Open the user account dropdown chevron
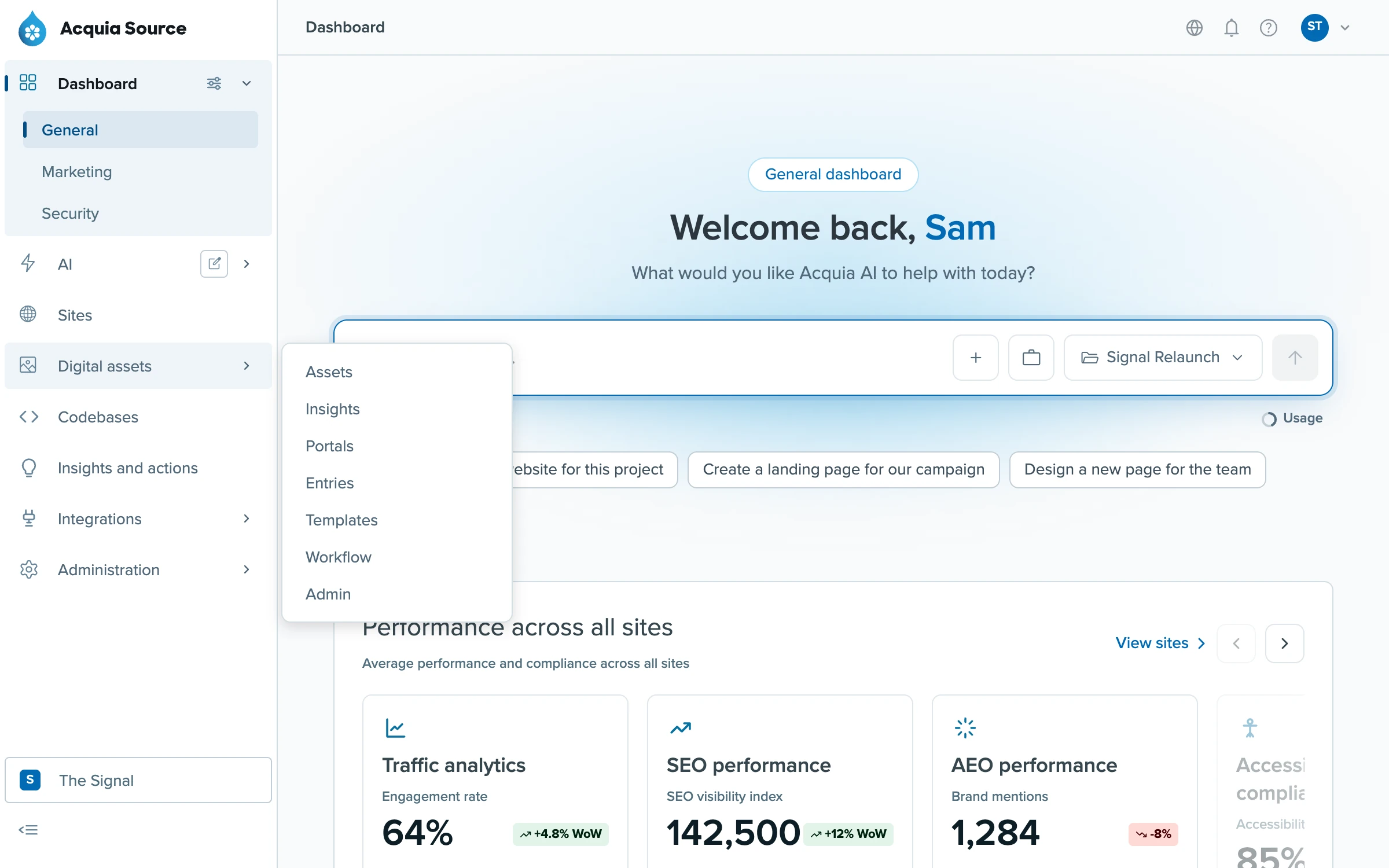1389x868 pixels. click(x=1345, y=27)
